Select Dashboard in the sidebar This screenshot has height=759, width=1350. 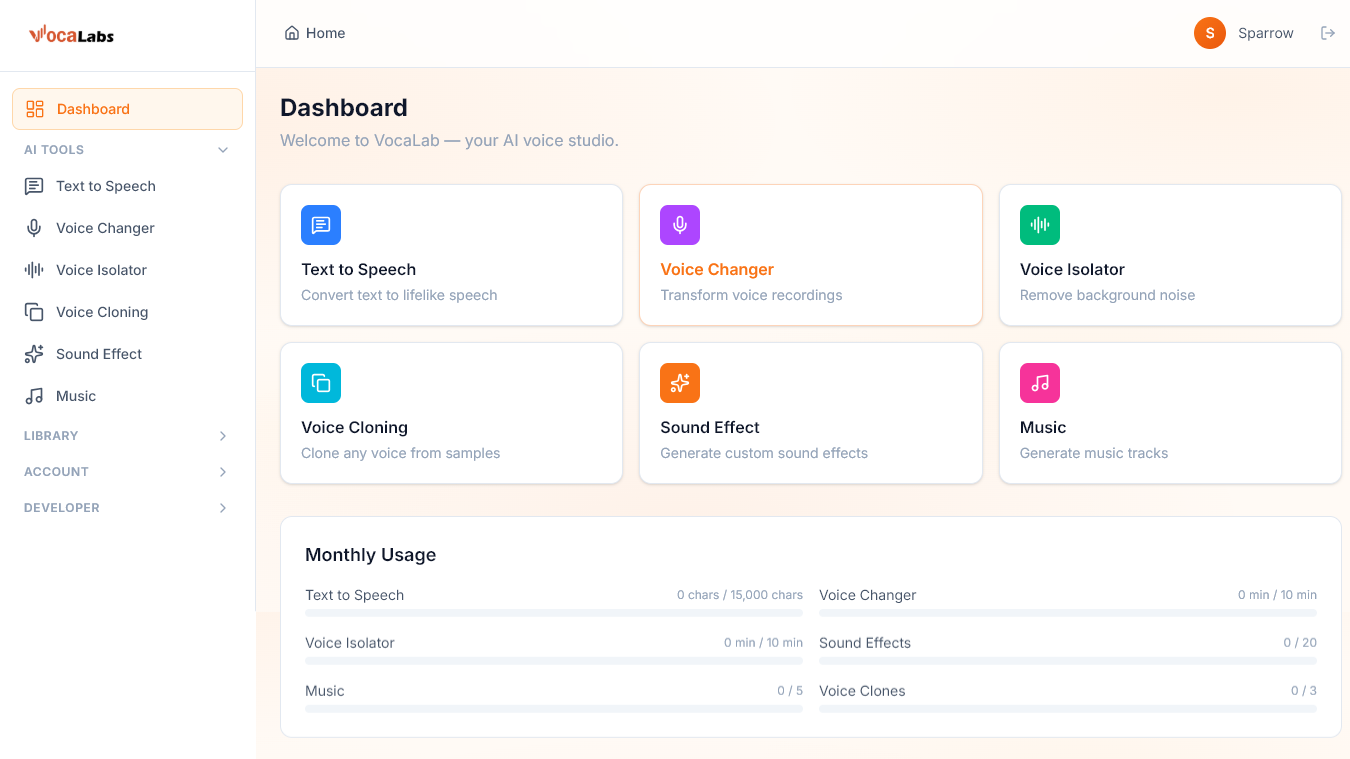pos(127,109)
